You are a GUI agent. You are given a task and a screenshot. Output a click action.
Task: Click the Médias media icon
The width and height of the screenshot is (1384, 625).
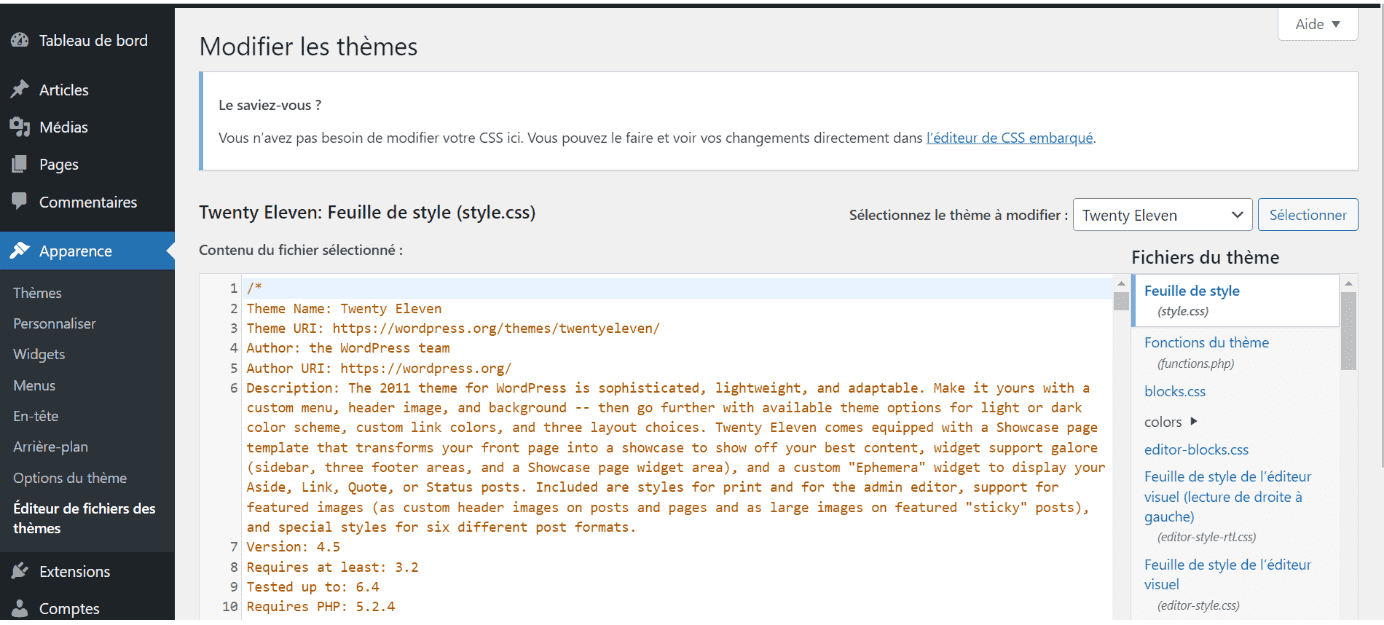19,127
